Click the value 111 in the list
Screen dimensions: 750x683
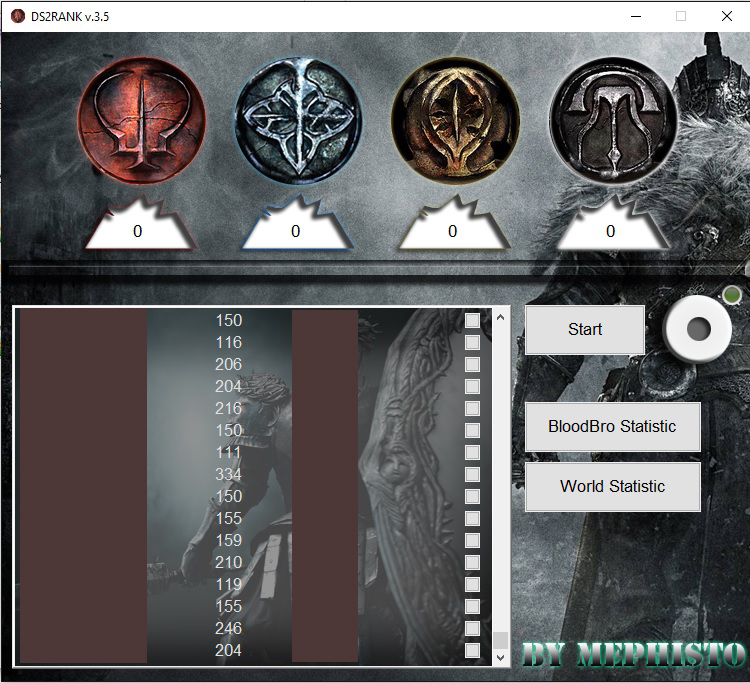pyautogui.click(x=229, y=452)
